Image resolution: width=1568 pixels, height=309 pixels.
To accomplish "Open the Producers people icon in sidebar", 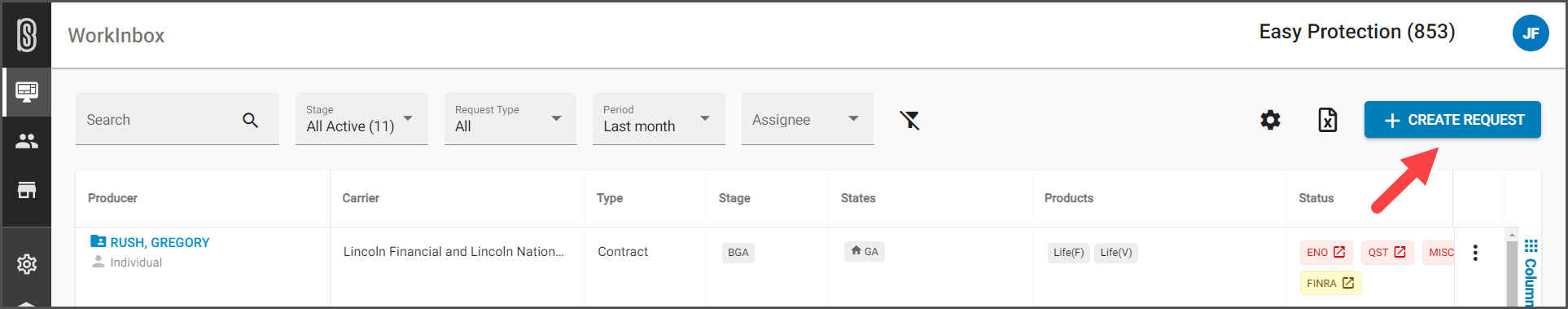I will 27,141.
